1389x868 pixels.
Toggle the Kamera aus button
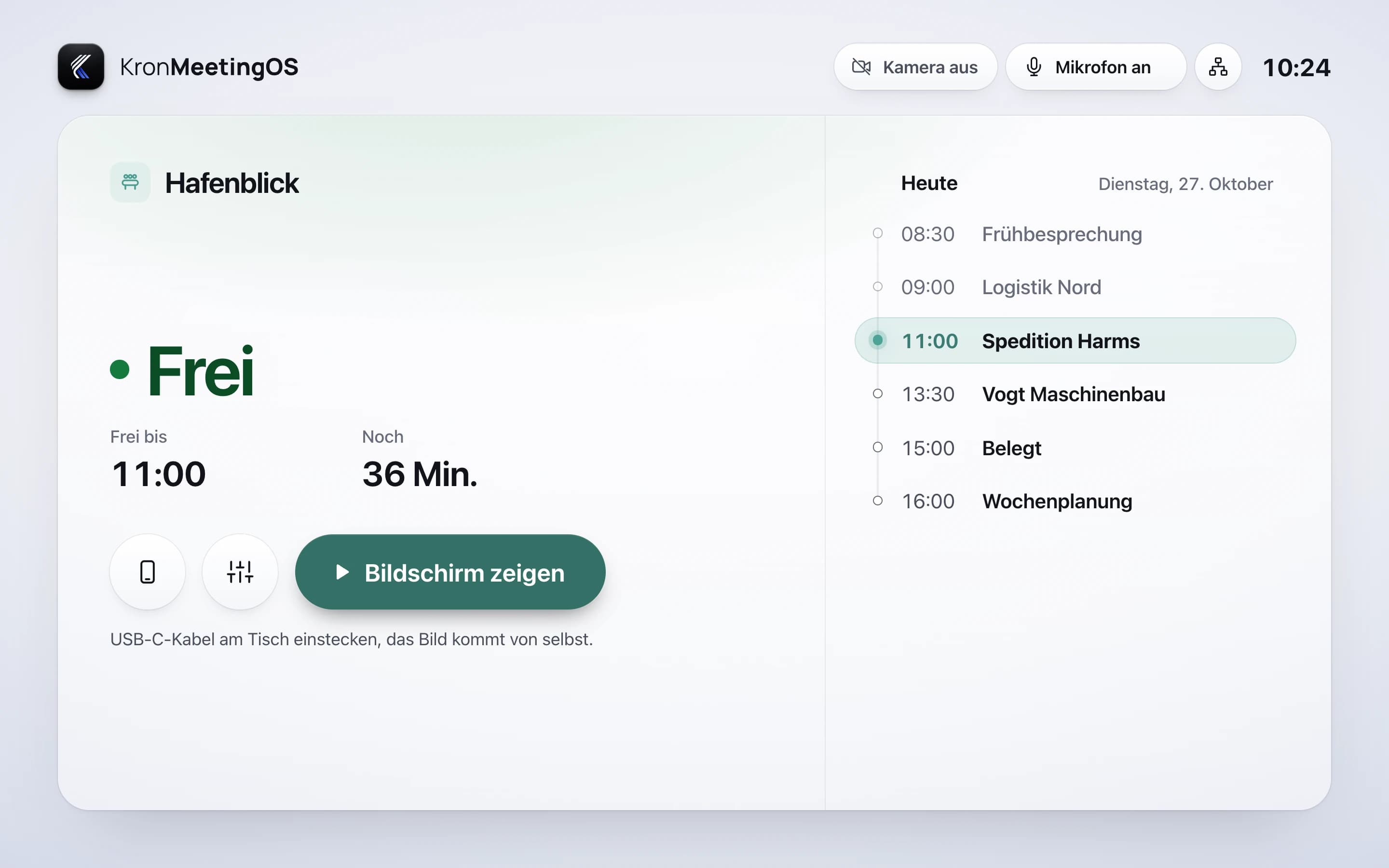[915, 67]
